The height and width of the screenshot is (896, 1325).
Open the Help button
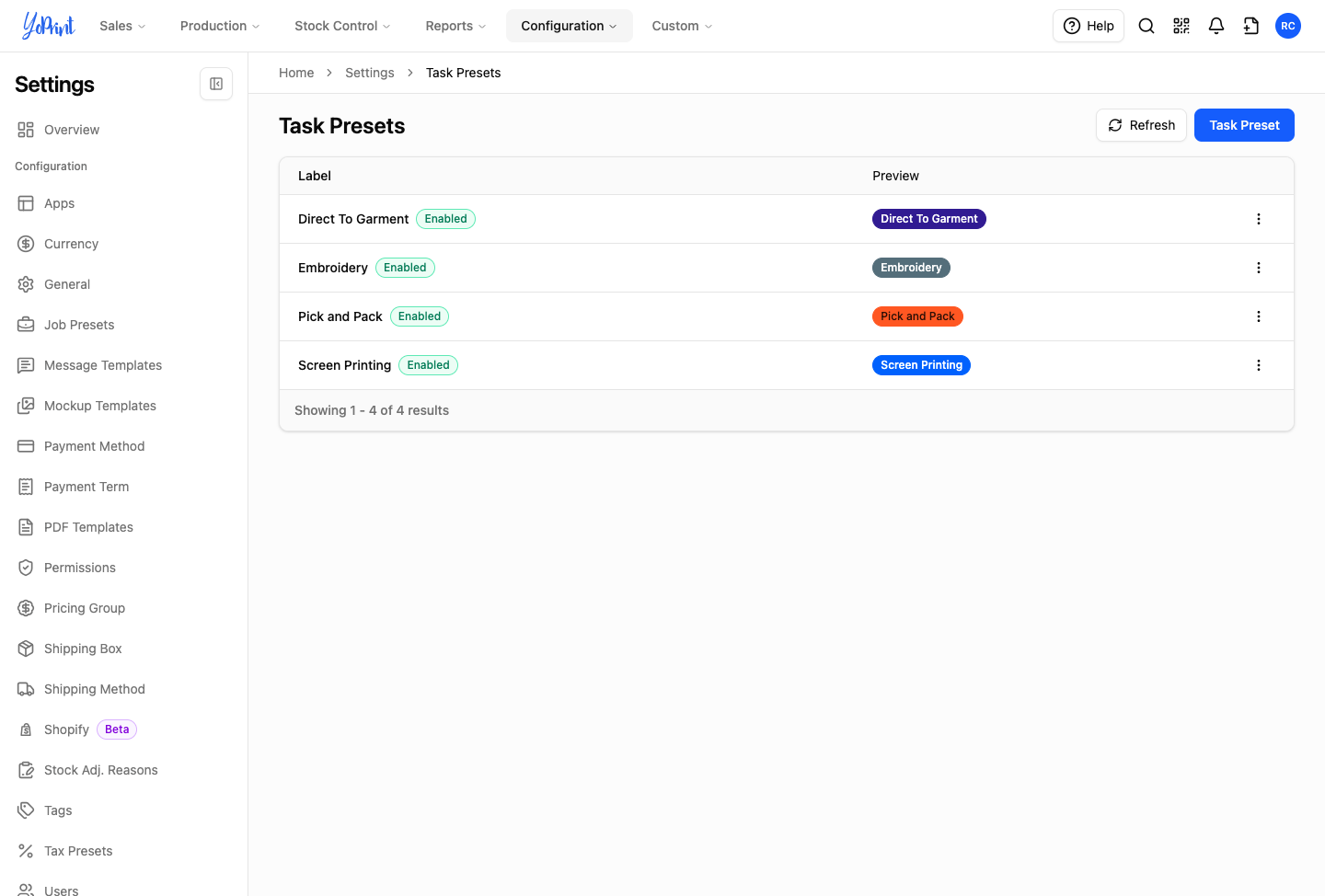tap(1089, 26)
